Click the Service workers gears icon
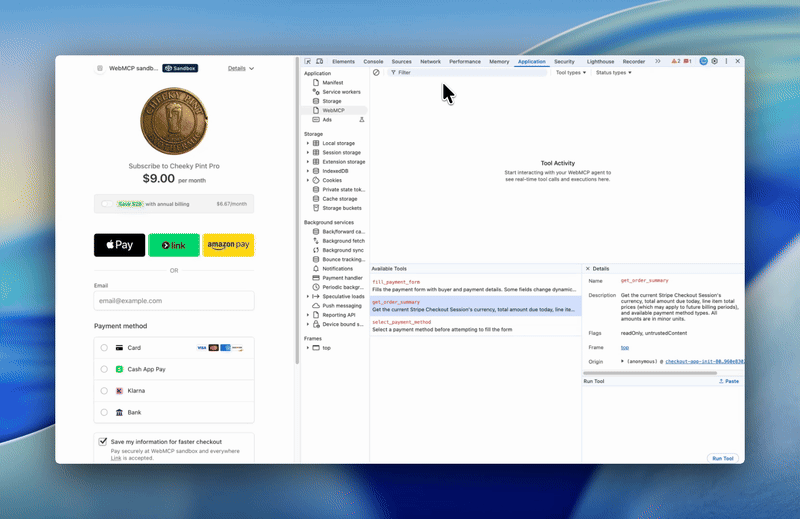Screen dimensions: 800x519 coord(316,92)
